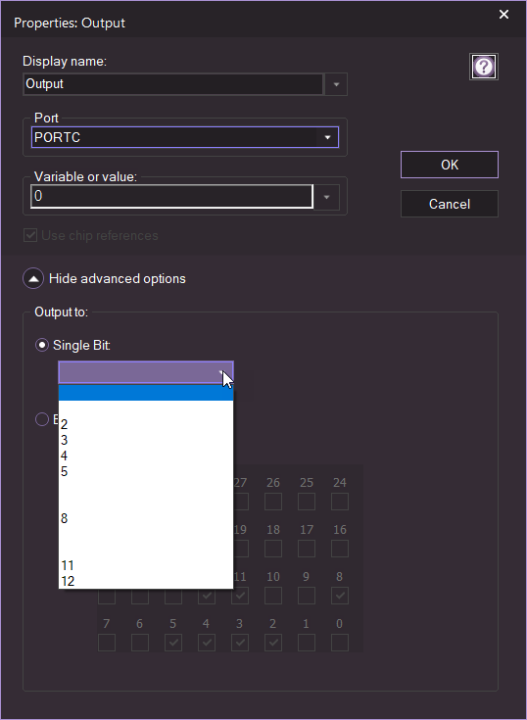
Task: Confirm with the OK button
Action: [x=449, y=164]
